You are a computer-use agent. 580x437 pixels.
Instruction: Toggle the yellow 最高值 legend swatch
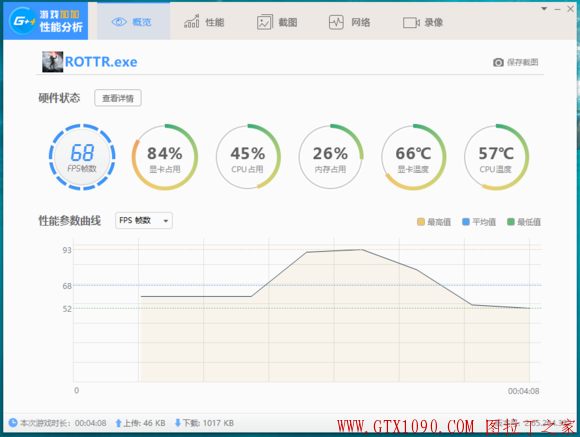point(421,222)
